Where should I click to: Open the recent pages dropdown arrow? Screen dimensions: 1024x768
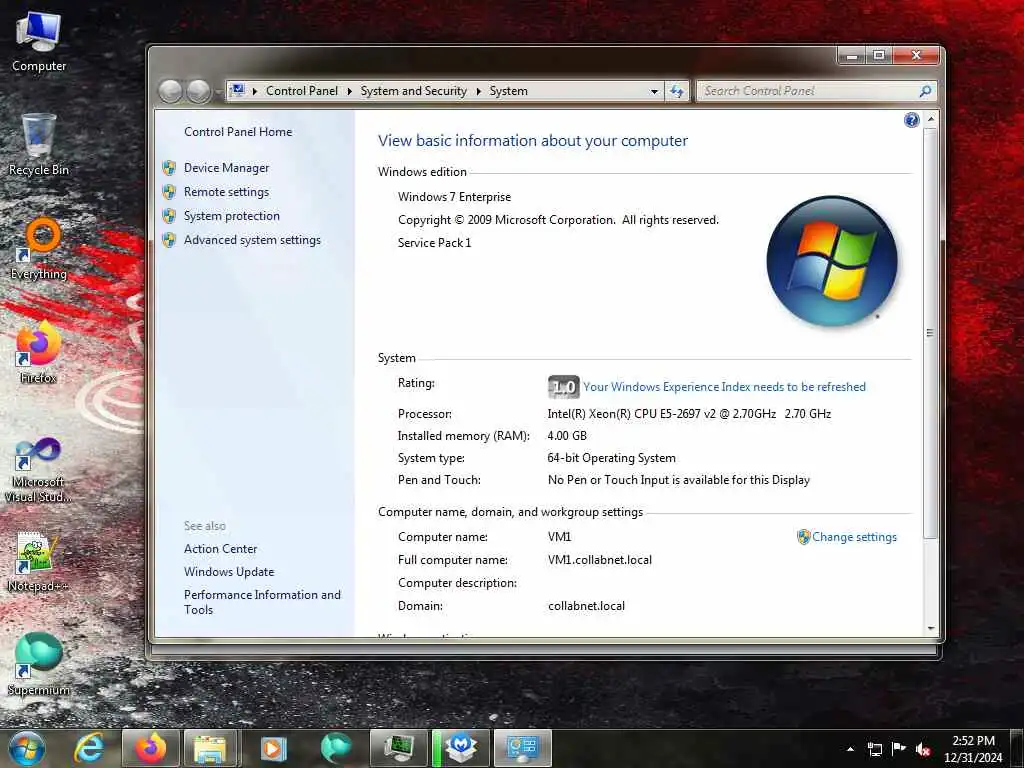pos(218,92)
